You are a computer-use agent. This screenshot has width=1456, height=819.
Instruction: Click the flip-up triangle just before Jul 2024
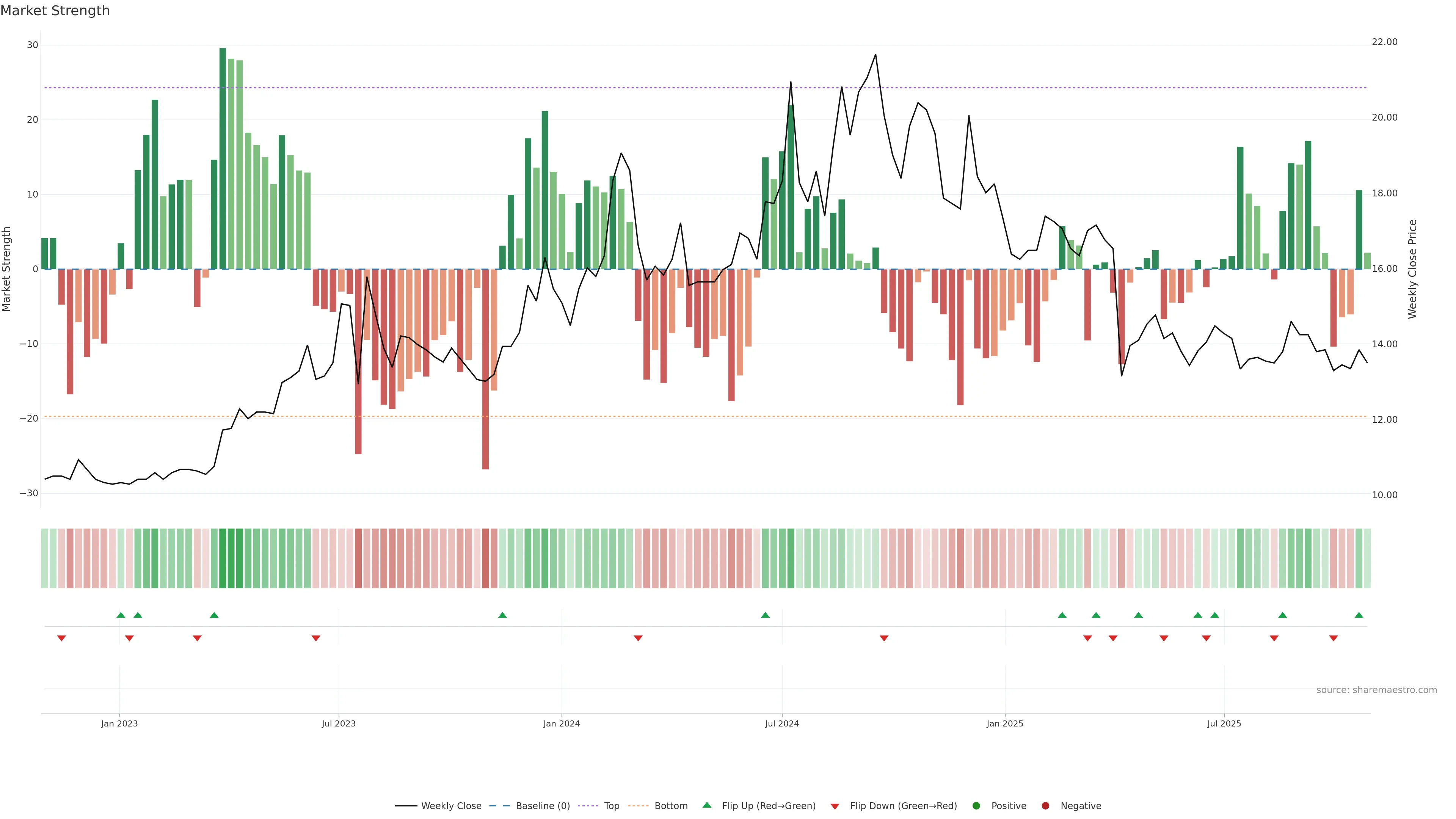point(765,615)
